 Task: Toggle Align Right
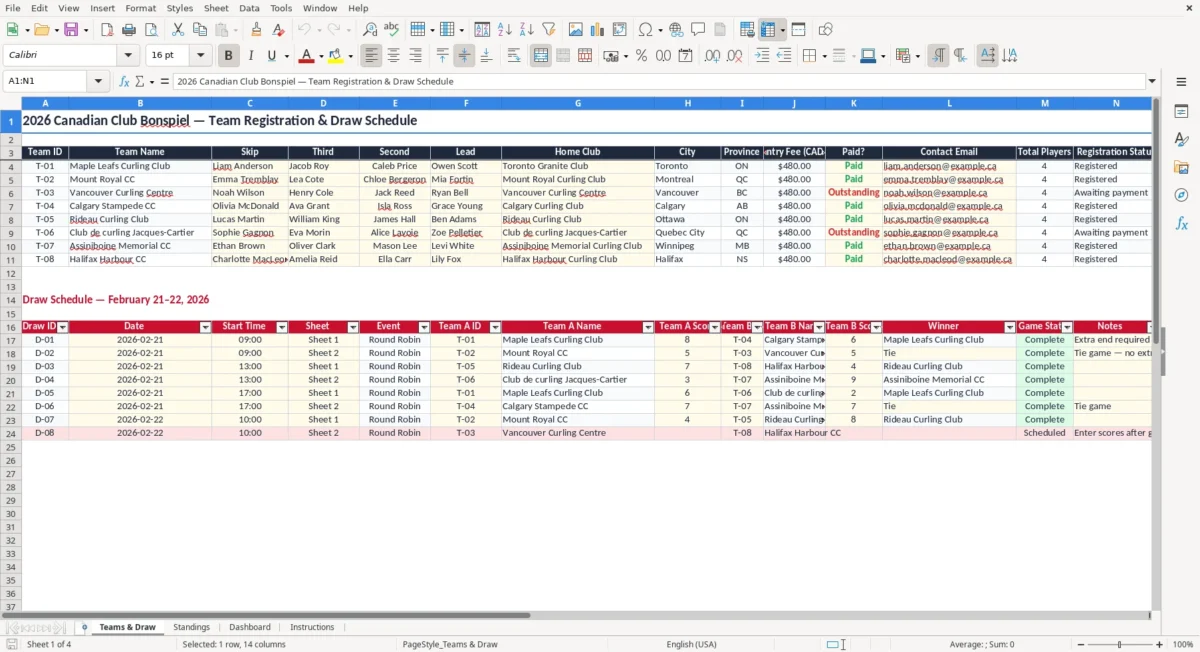click(416, 56)
